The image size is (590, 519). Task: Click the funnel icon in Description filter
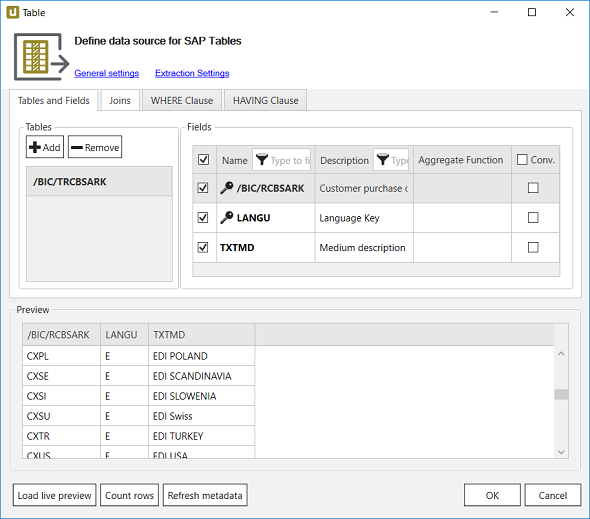pyautogui.click(x=383, y=160)
